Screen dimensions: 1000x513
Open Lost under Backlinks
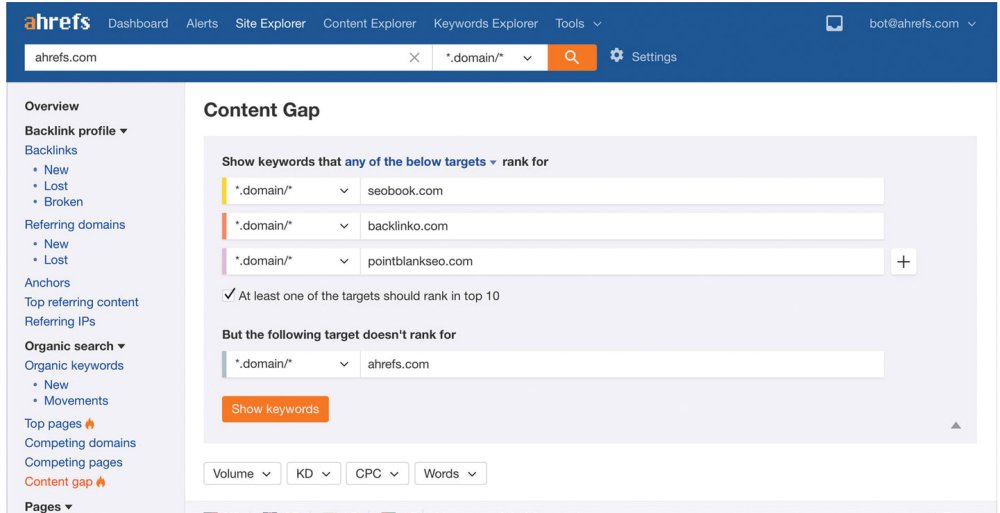tap(55, 186)
